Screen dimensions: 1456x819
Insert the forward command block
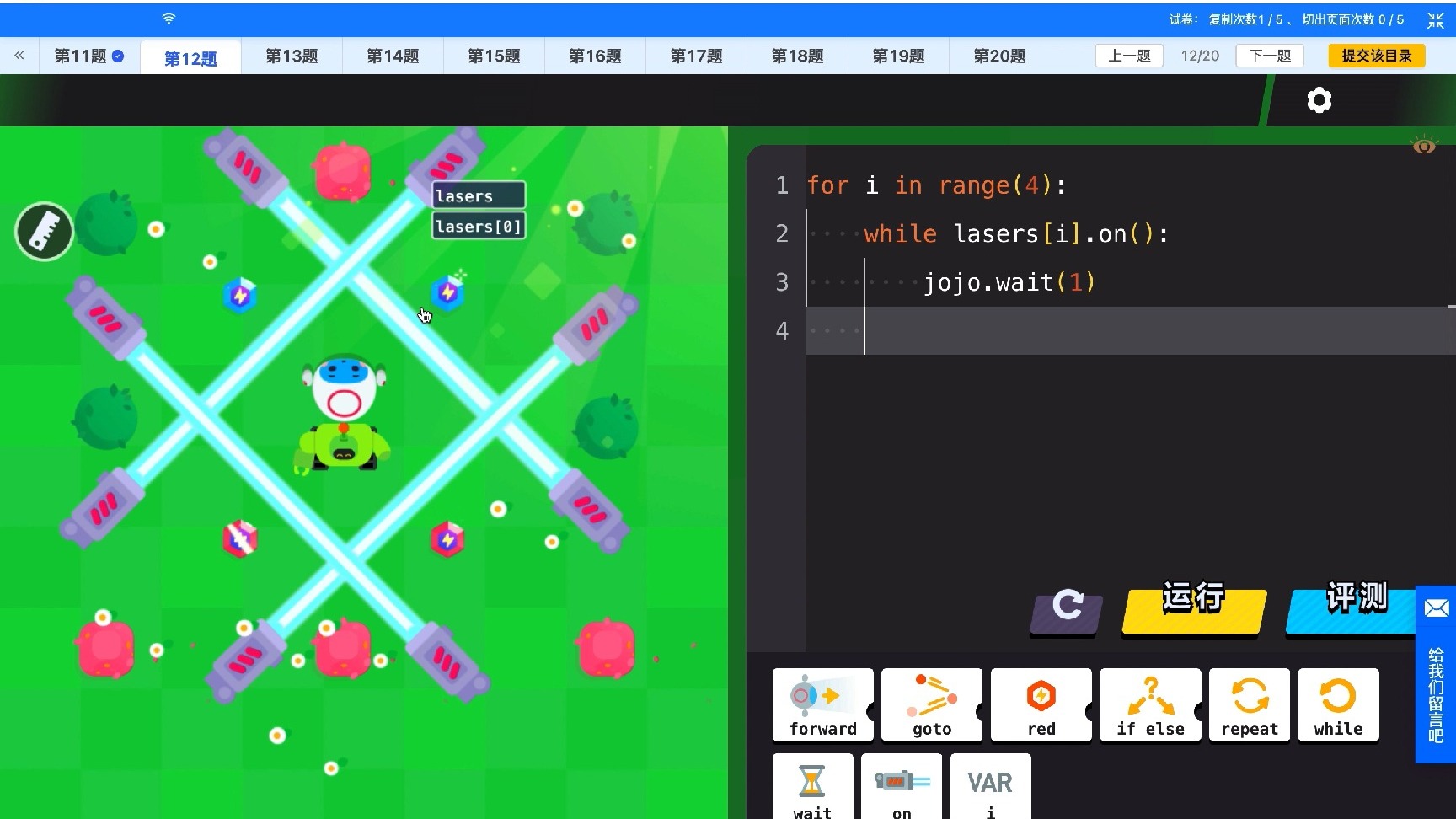tap(822, 705)
